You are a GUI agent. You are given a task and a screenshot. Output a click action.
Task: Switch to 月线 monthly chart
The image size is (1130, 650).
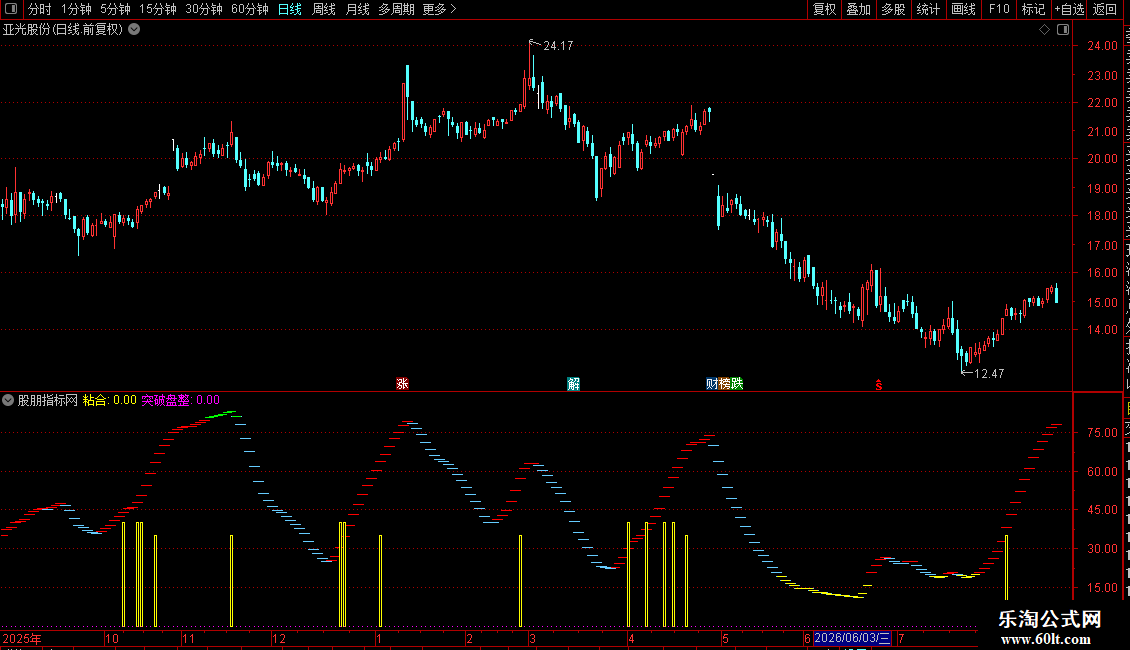pyautogui.click(x=357, y=9)
